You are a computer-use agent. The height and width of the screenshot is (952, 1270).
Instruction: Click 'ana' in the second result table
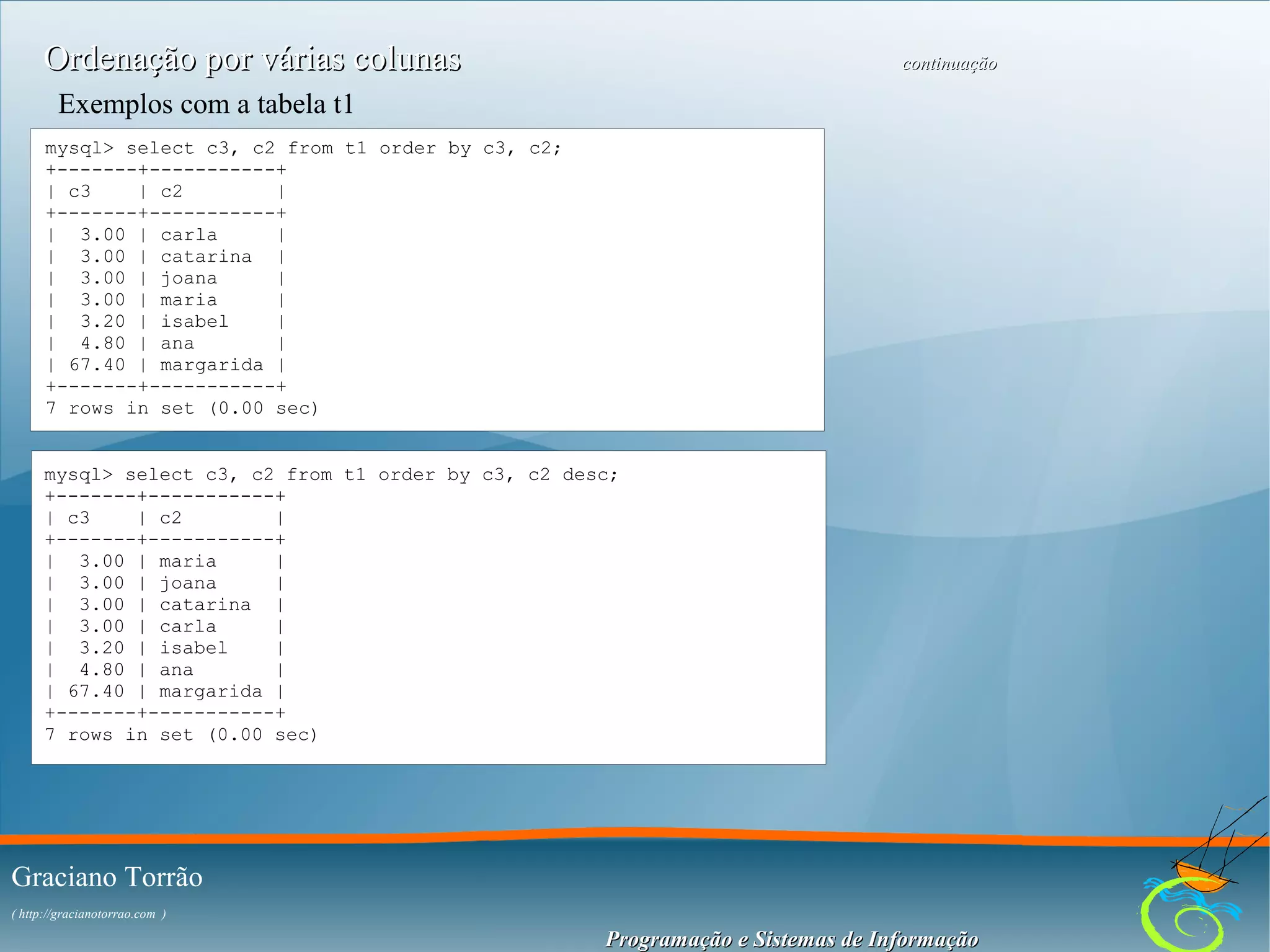coord(175,670)
